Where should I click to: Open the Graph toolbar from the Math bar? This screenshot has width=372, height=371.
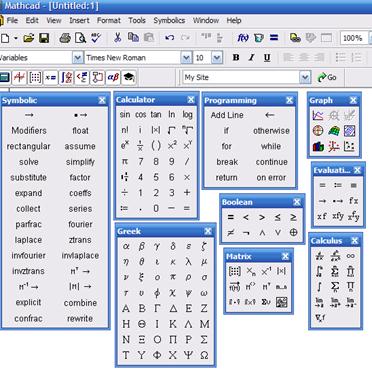click(x=19, y=78)
